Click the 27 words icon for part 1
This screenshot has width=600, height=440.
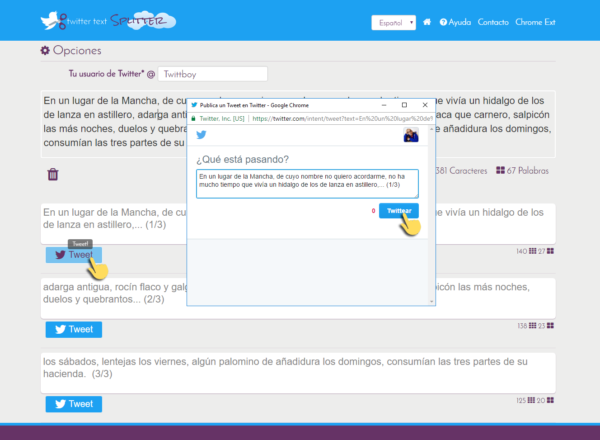pos(550,251)
